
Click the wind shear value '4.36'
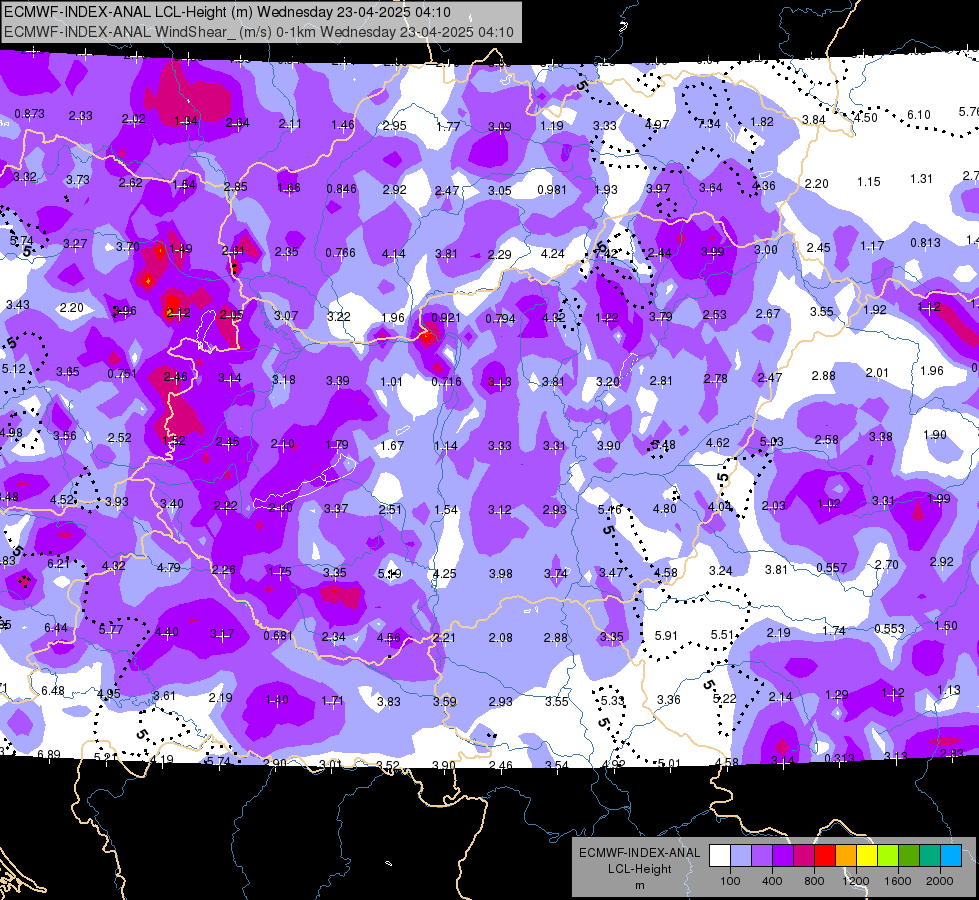point(764,185)
